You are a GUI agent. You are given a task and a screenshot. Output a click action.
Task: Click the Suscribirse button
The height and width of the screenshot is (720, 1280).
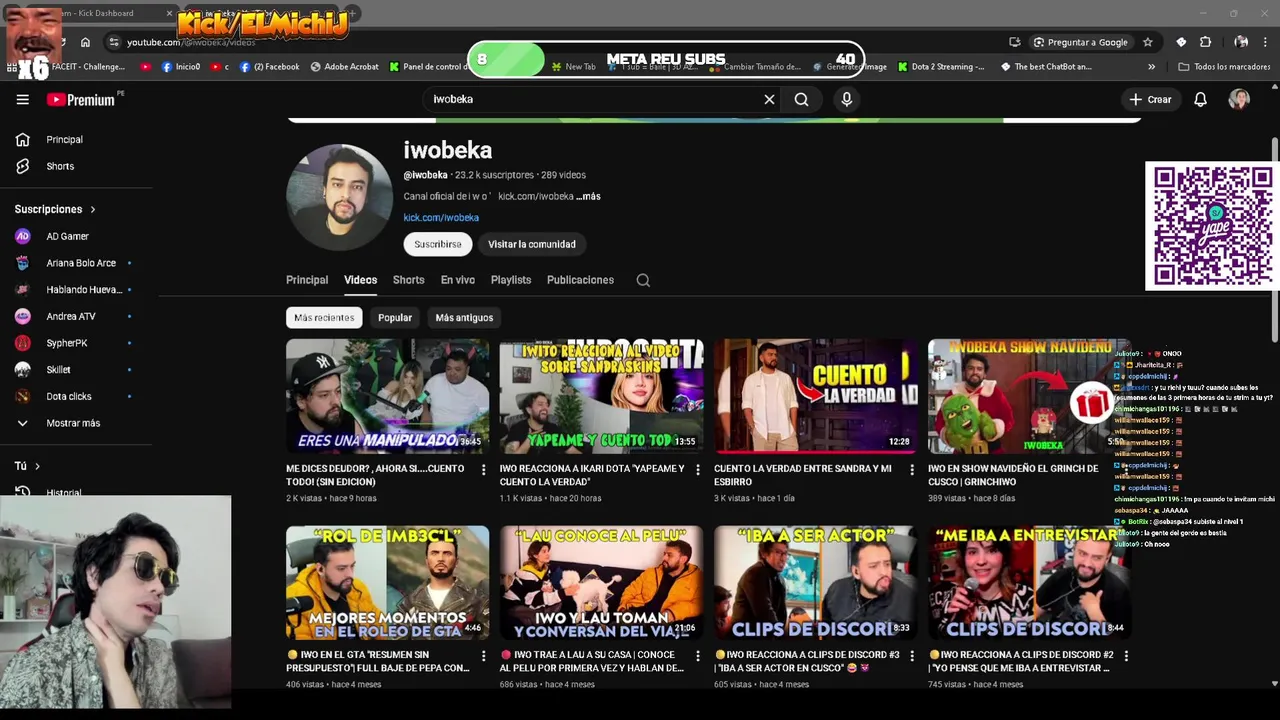coord(438,244)
